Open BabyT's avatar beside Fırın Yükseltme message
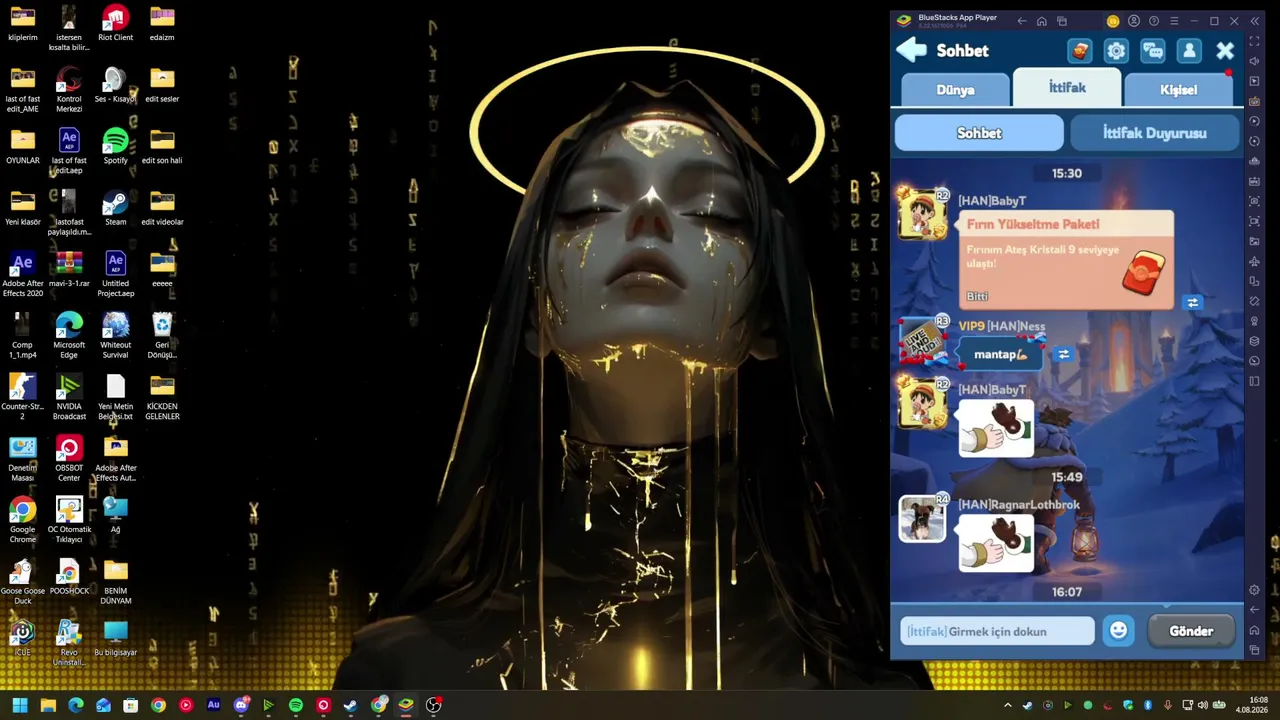 [922, 214]
